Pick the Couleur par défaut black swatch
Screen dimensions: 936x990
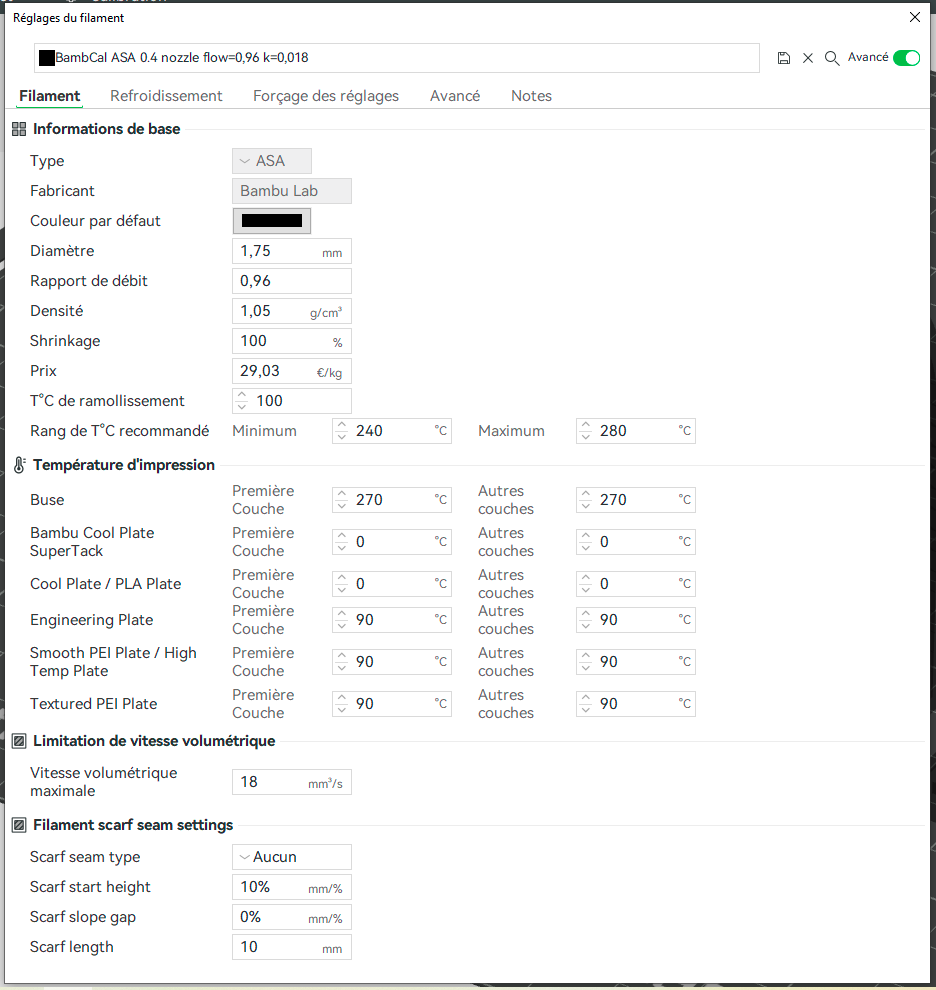coord(272,221)
